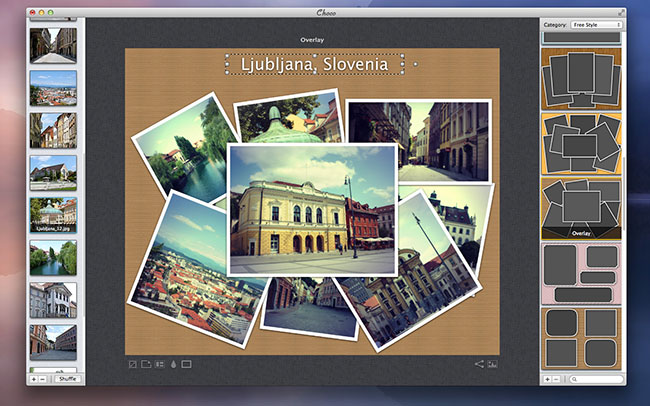Click the export image icon beside share

(492, 364)
